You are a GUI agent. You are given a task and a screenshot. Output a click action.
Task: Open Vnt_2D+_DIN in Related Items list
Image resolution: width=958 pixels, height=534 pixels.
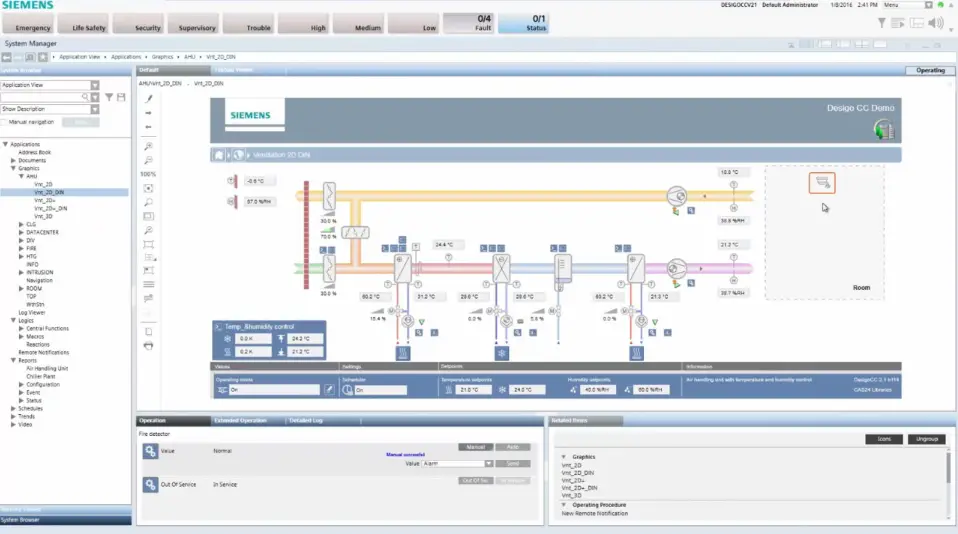[579, 488]
